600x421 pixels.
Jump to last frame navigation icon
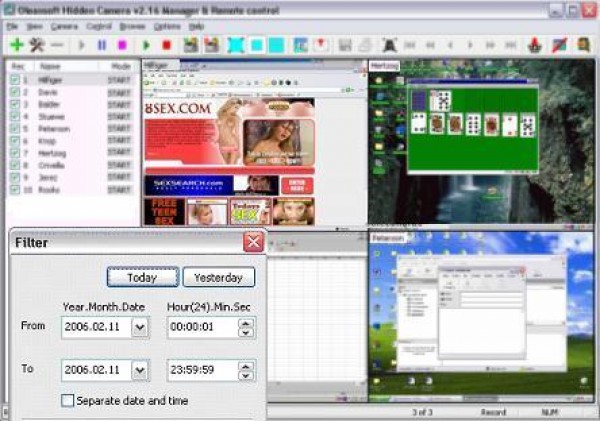[510, 45]
